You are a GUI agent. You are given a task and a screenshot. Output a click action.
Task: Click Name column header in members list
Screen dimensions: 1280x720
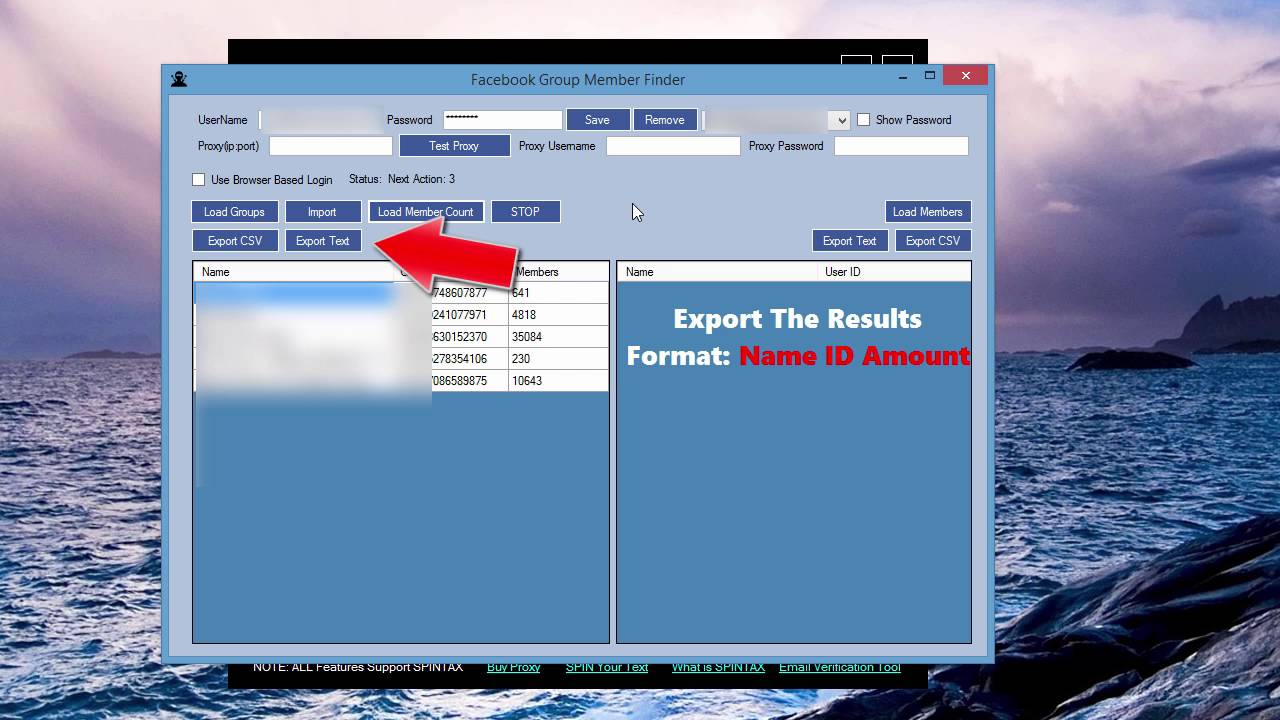(718, 272)
